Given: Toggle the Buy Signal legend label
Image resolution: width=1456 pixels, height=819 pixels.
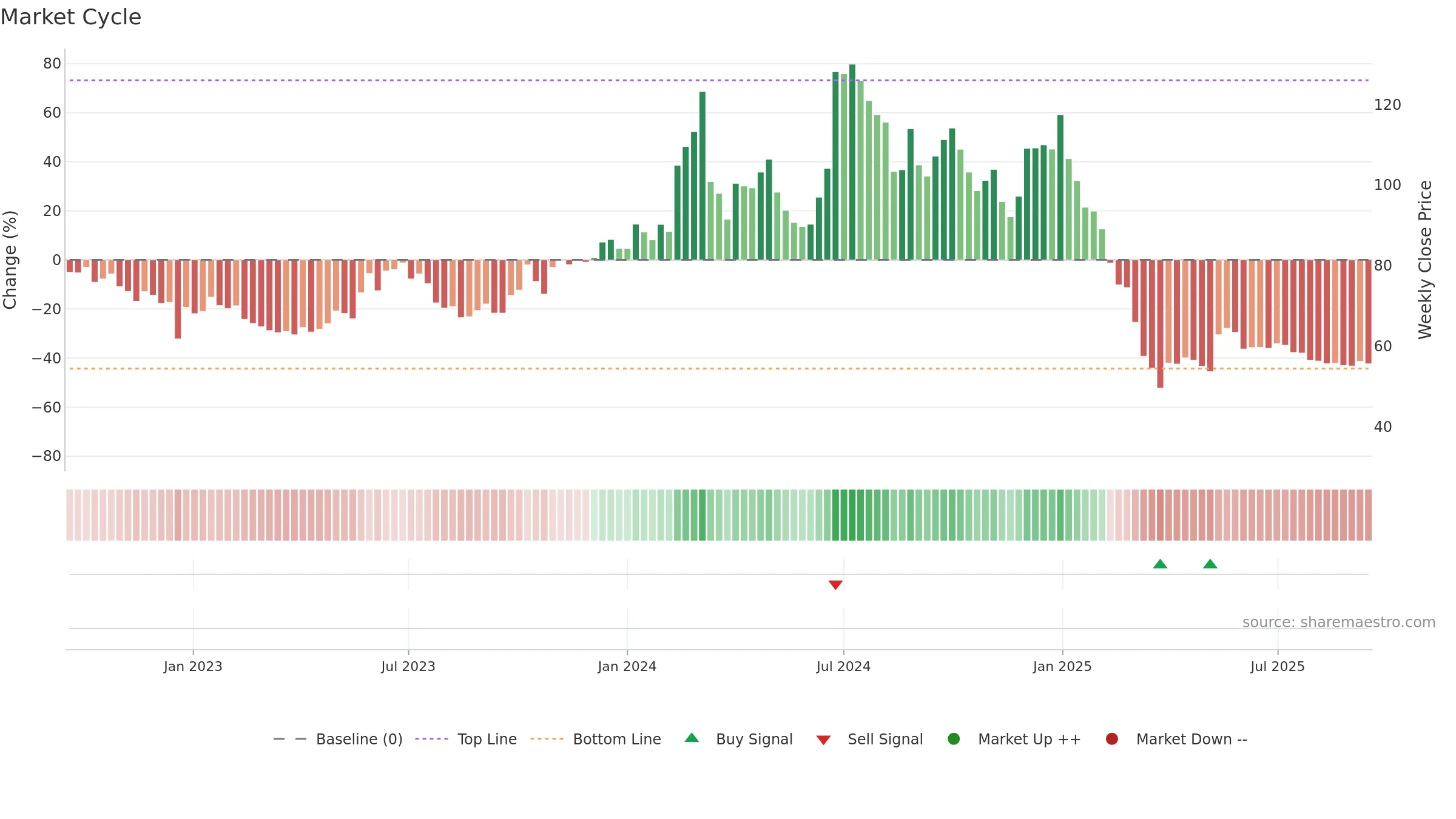Looking at the screenshot, I should coord(754,739).
